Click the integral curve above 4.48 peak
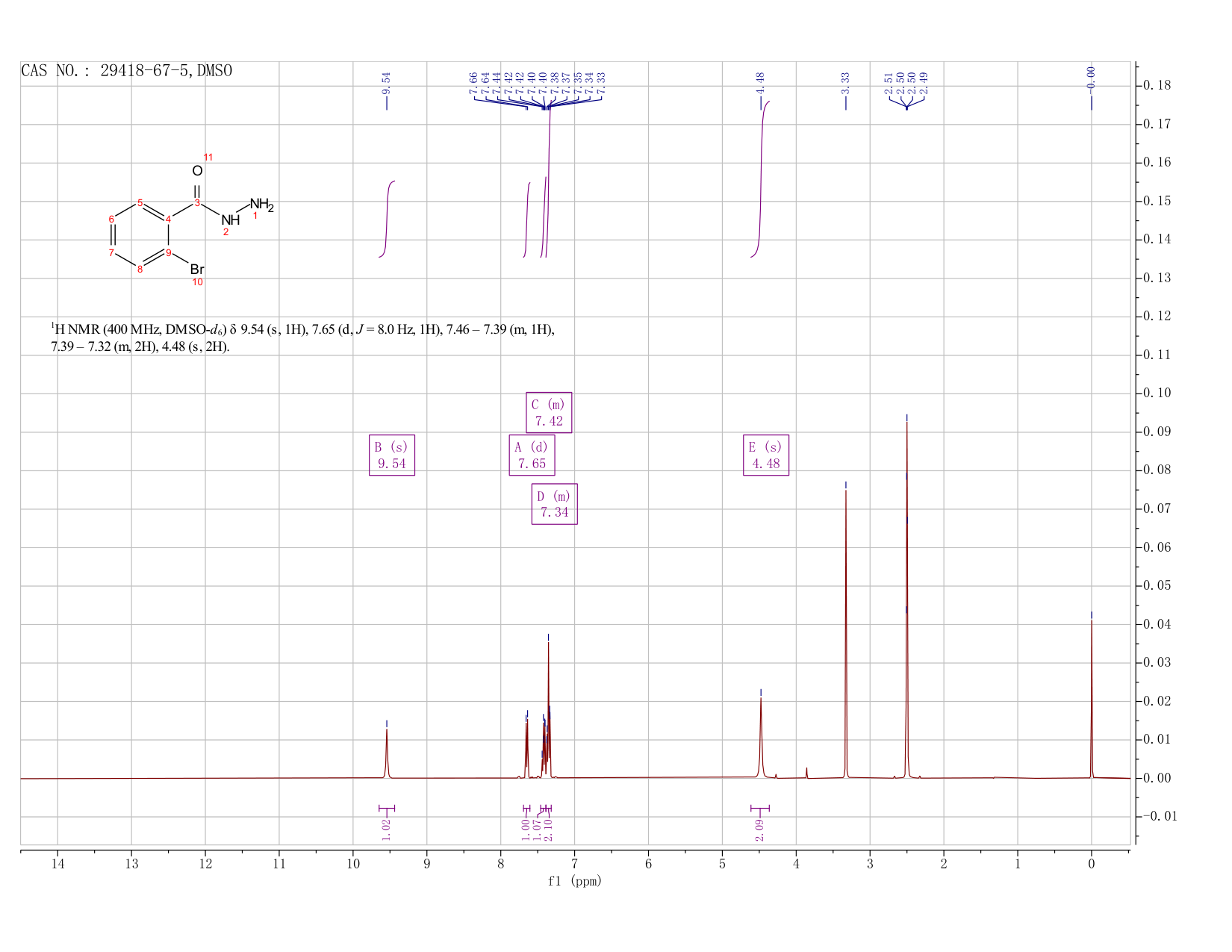This screenshot has width=1232, height=952. click(761, 179)
